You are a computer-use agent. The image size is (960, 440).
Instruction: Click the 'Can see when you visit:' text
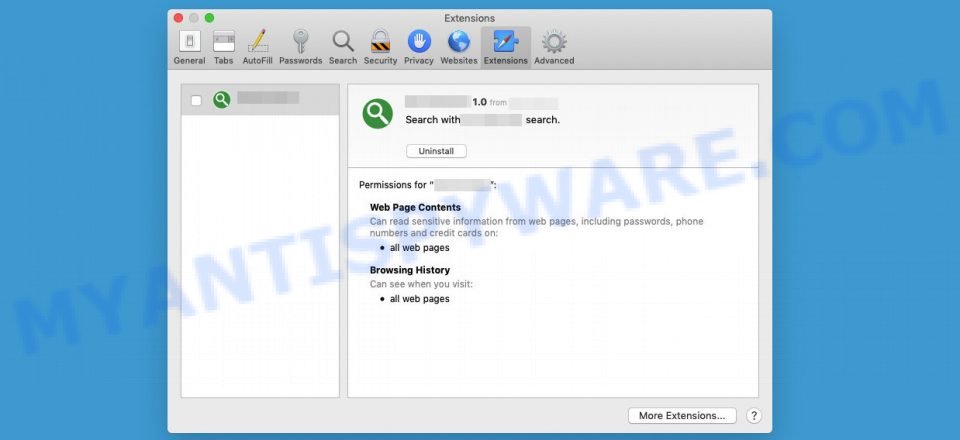421,284
